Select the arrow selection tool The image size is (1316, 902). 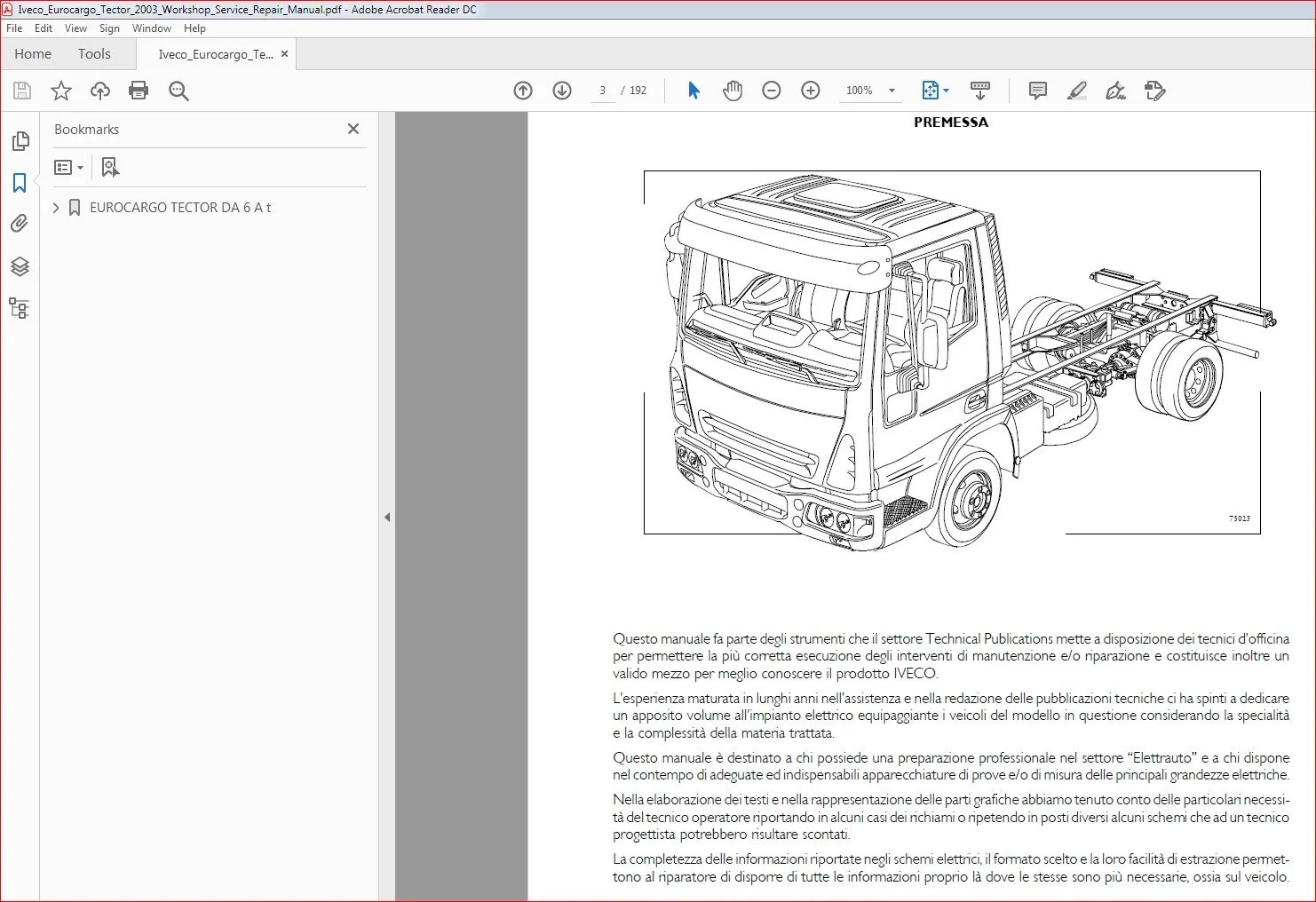(x=694, y=91)
